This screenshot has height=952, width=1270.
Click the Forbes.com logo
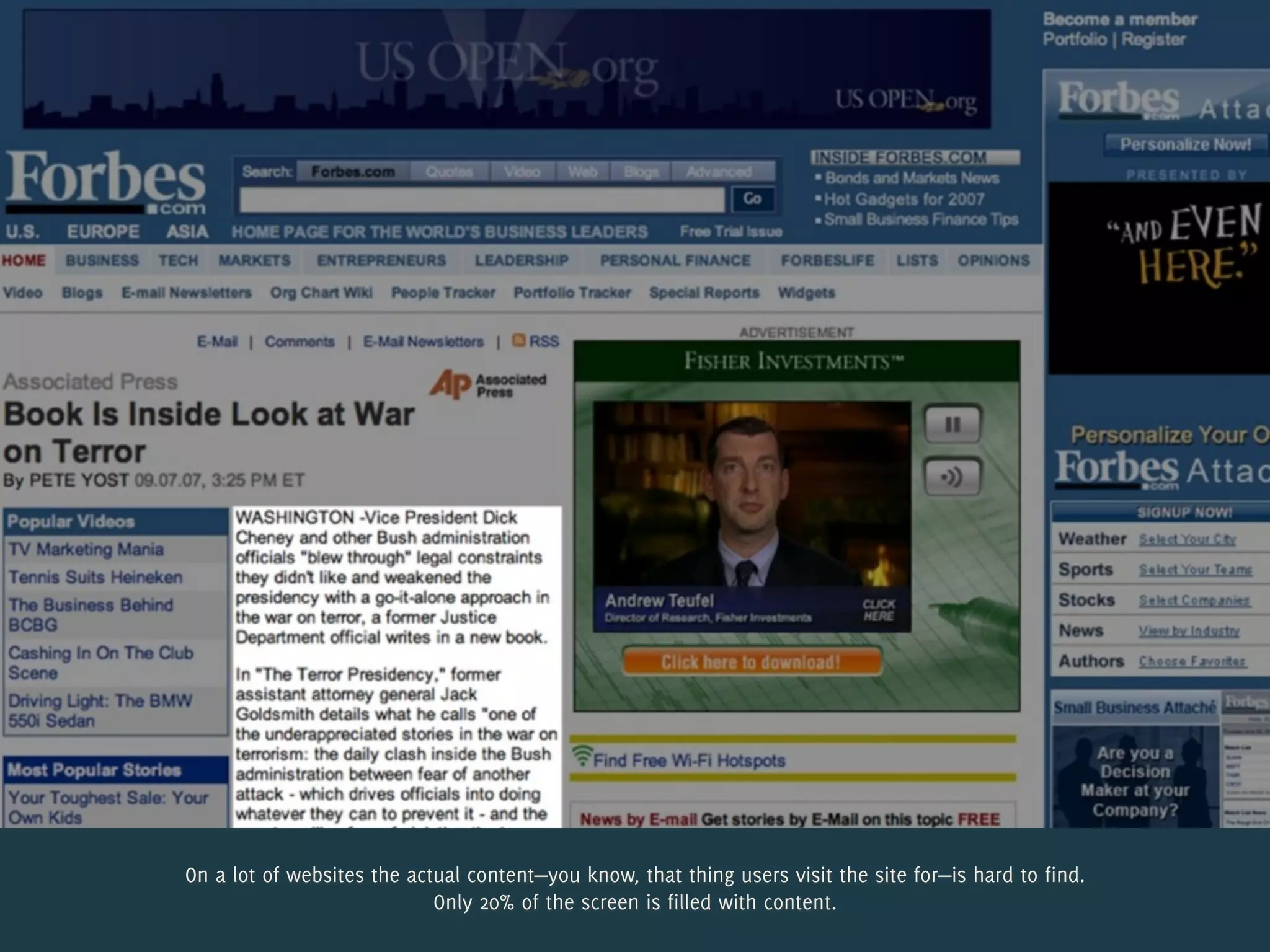click(105, 183)
